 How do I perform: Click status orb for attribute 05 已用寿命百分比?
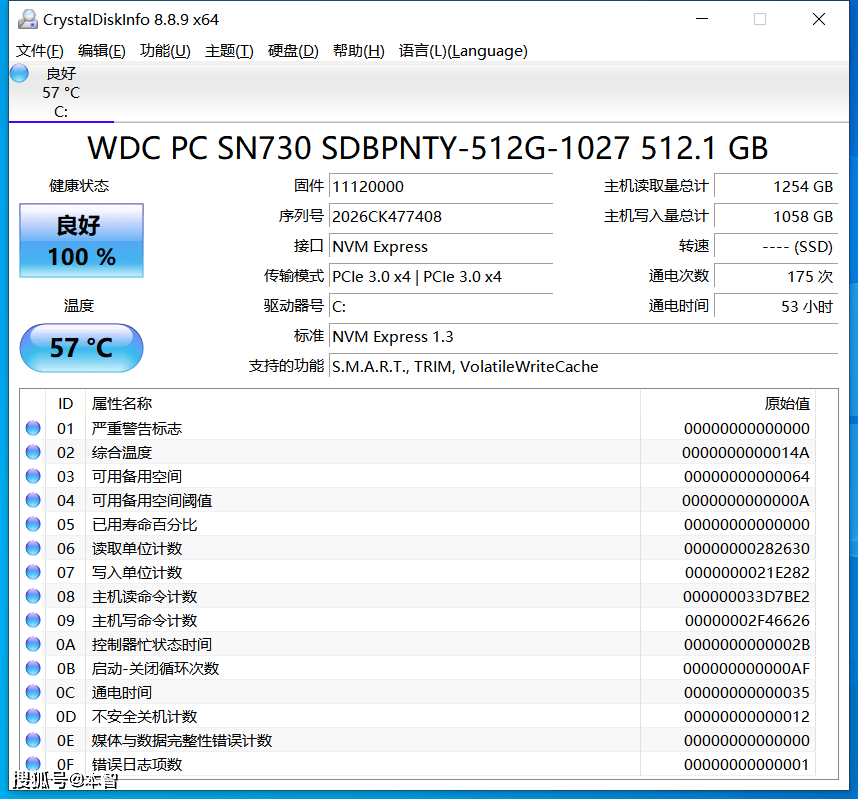tap(34, 524)
